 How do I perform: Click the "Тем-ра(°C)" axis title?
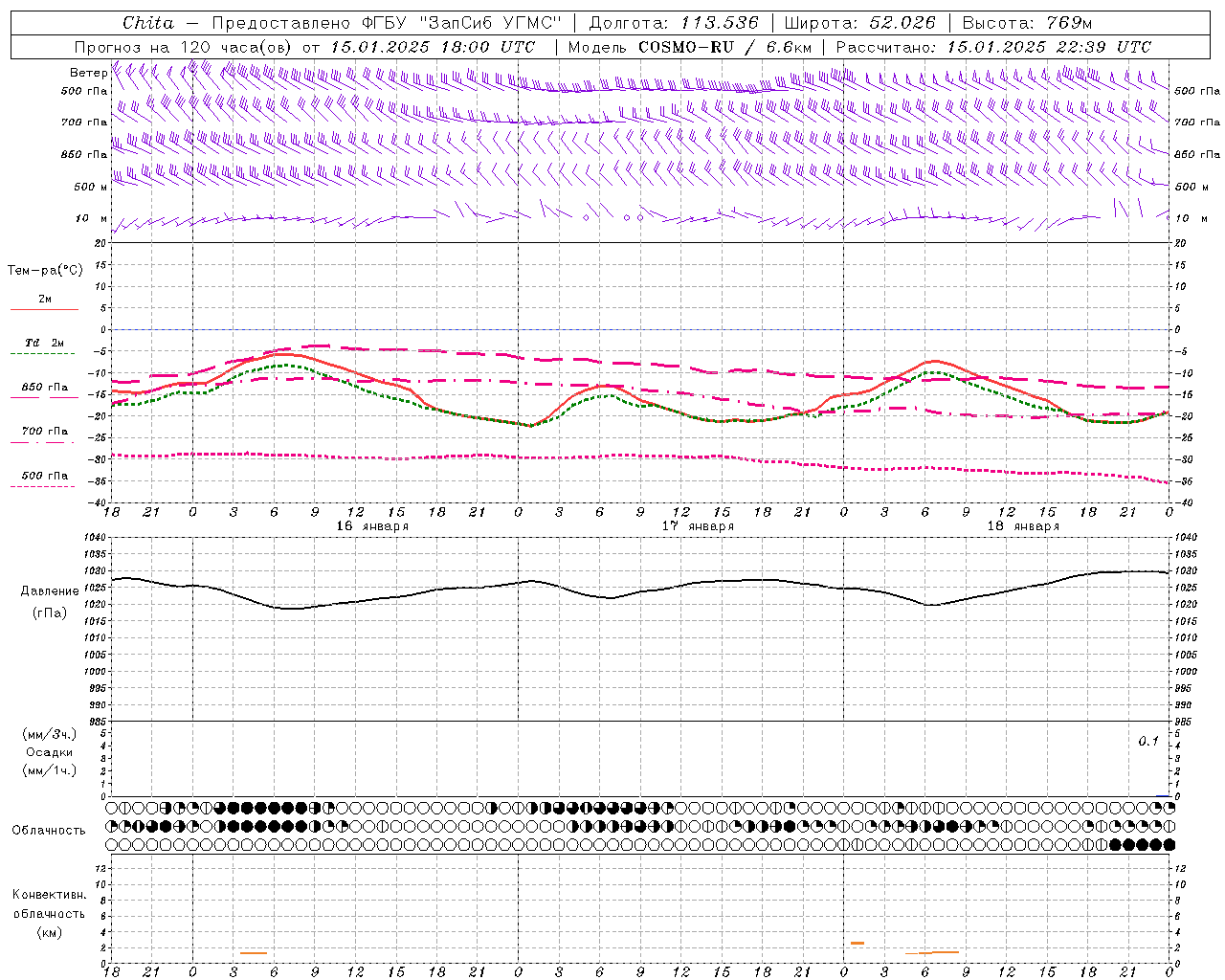[x=45, y=271]
